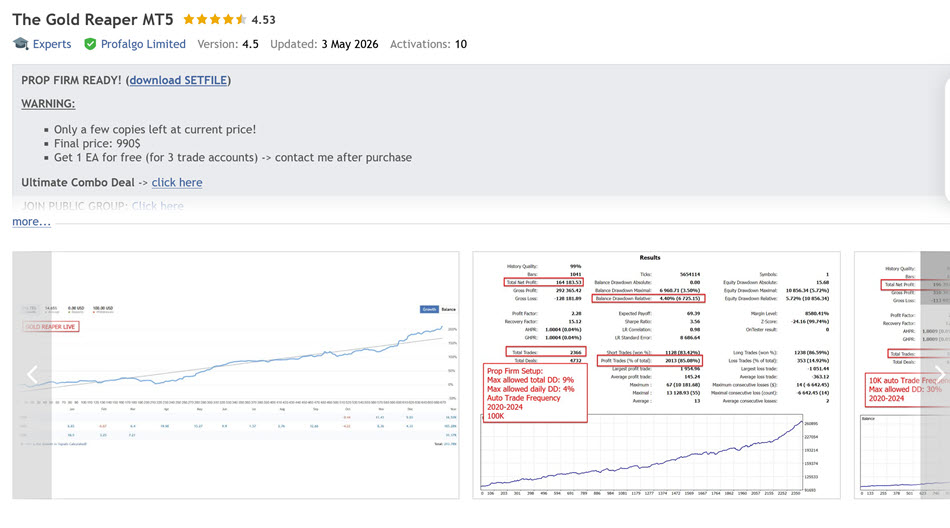
Task: Click the Updated 3 May 2026 date
Action: [x=324, y=44]
